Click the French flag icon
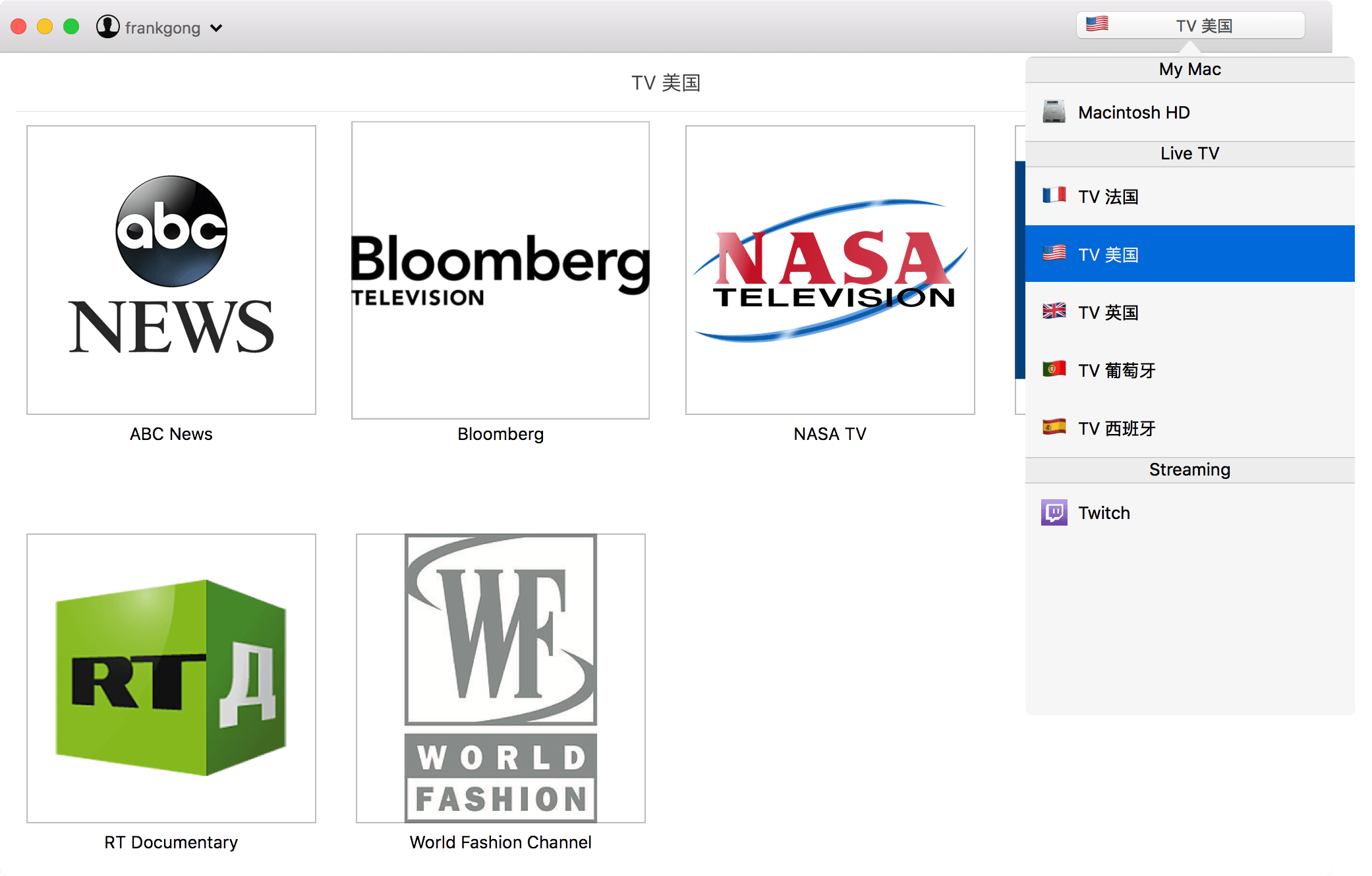 1054,196
